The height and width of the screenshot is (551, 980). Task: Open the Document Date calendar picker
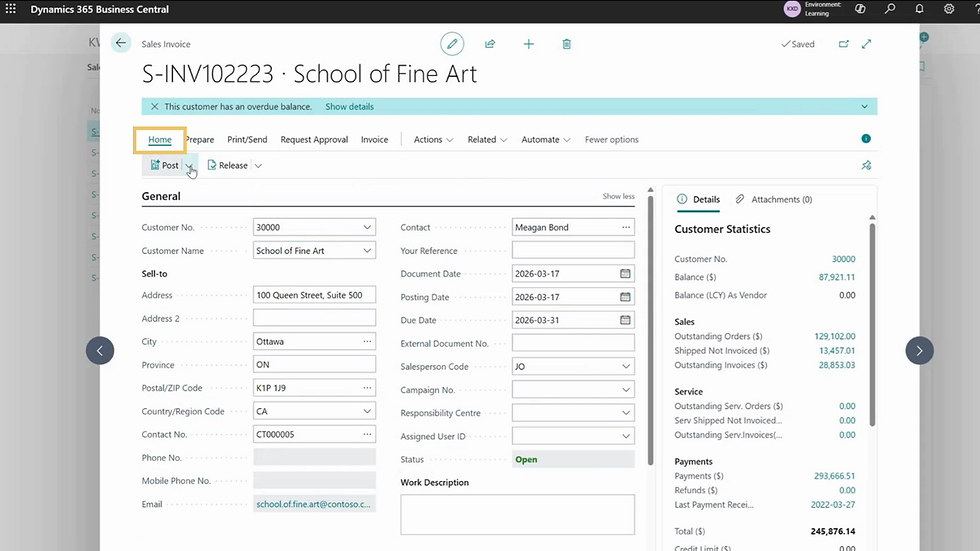click(x=625, y=274)
